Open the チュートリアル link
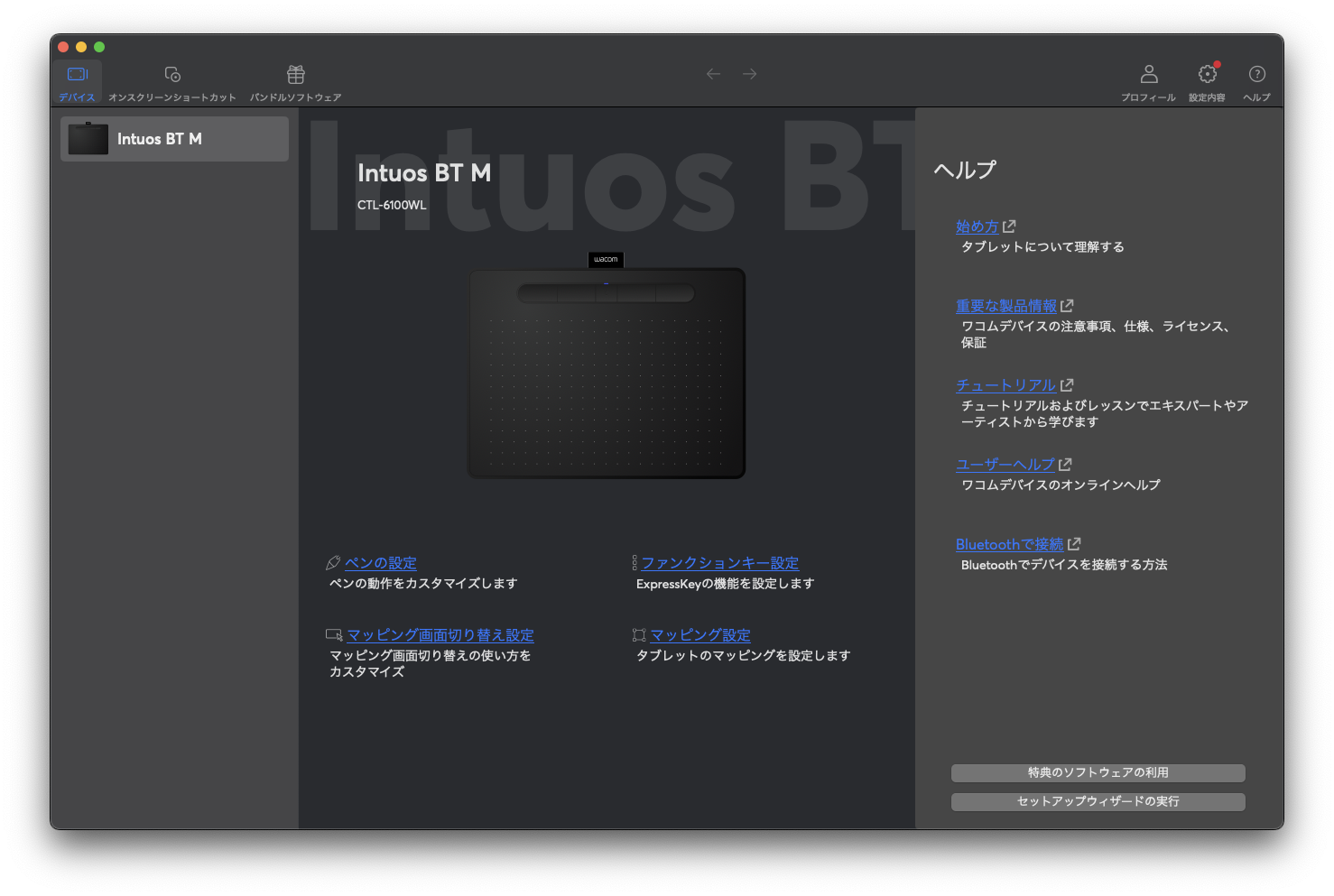 click(x=1005, y=385)
